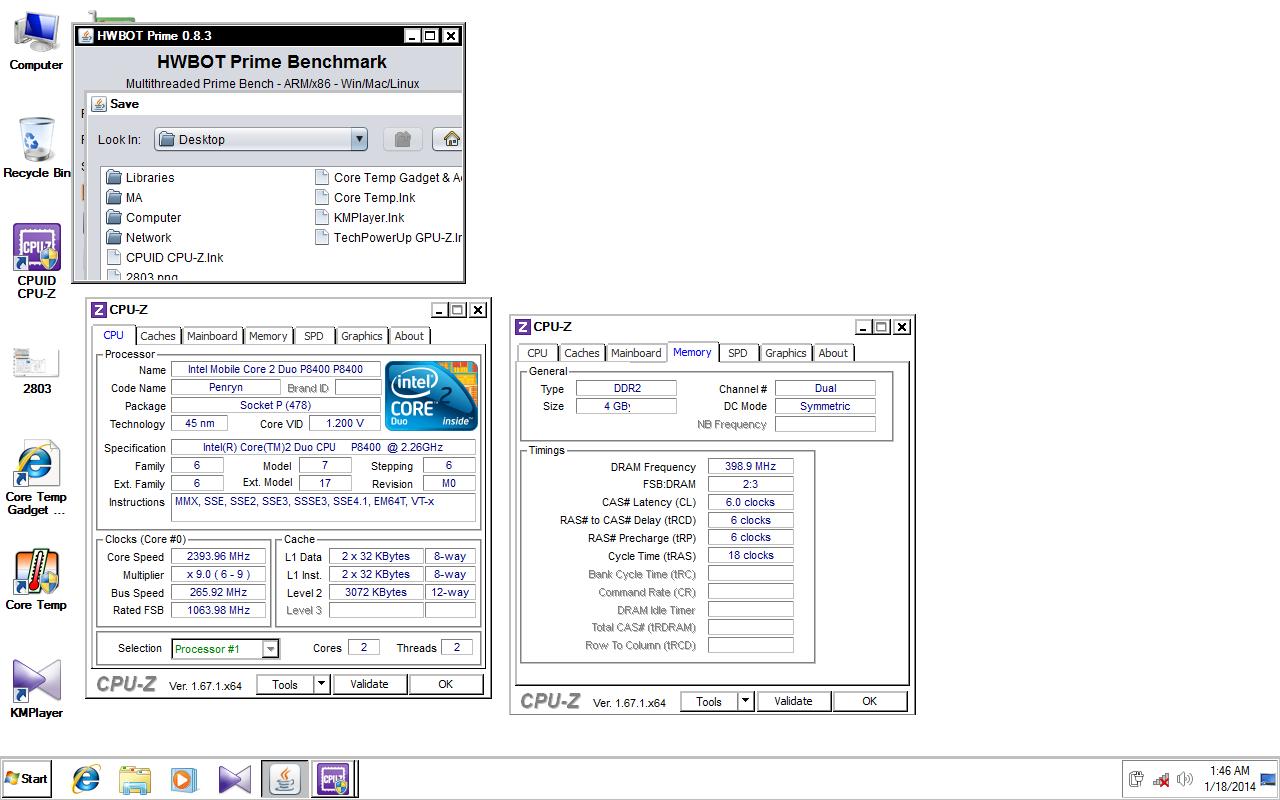1280x800 pixels.
Task: Switch to the Java HWBOT Prime taskbar item
Action: click(285, 779)
